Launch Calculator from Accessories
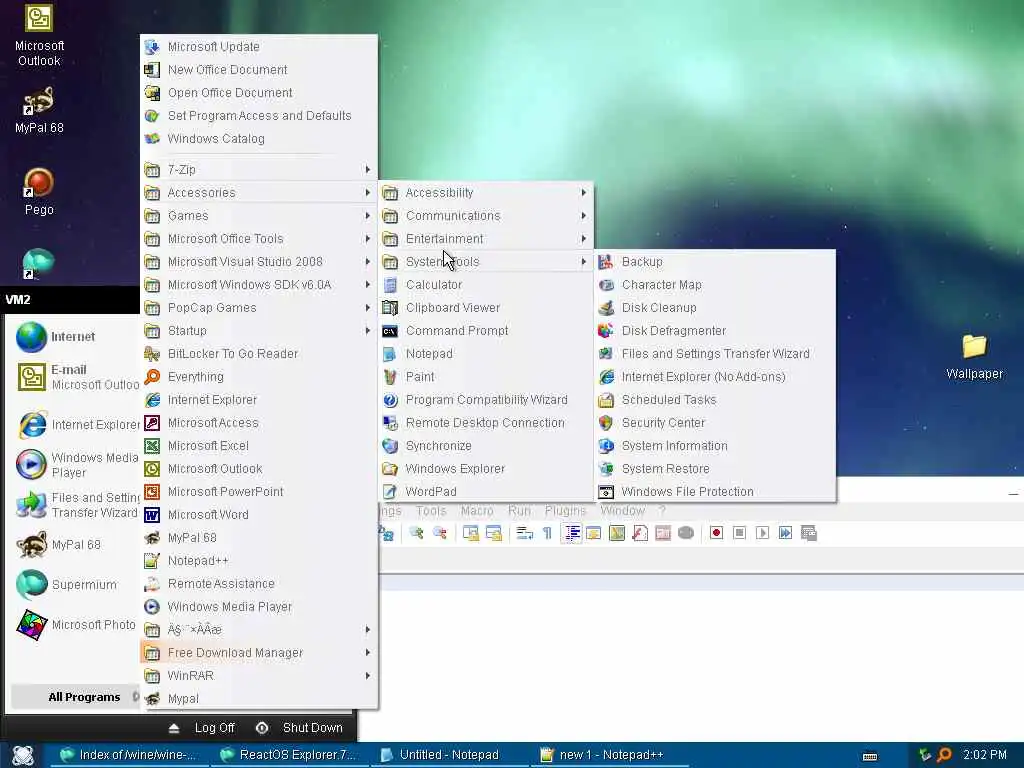1024x768 pixels. click(486, 285)
